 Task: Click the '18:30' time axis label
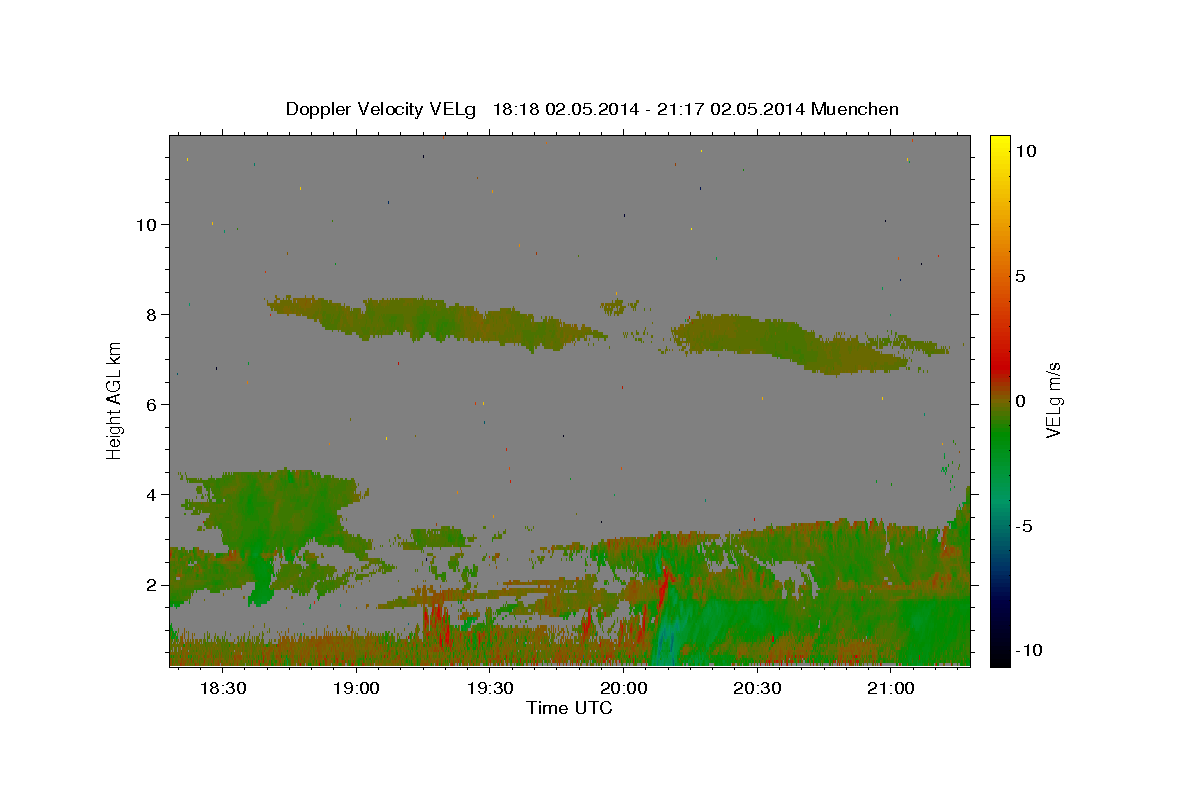point(222,689)
